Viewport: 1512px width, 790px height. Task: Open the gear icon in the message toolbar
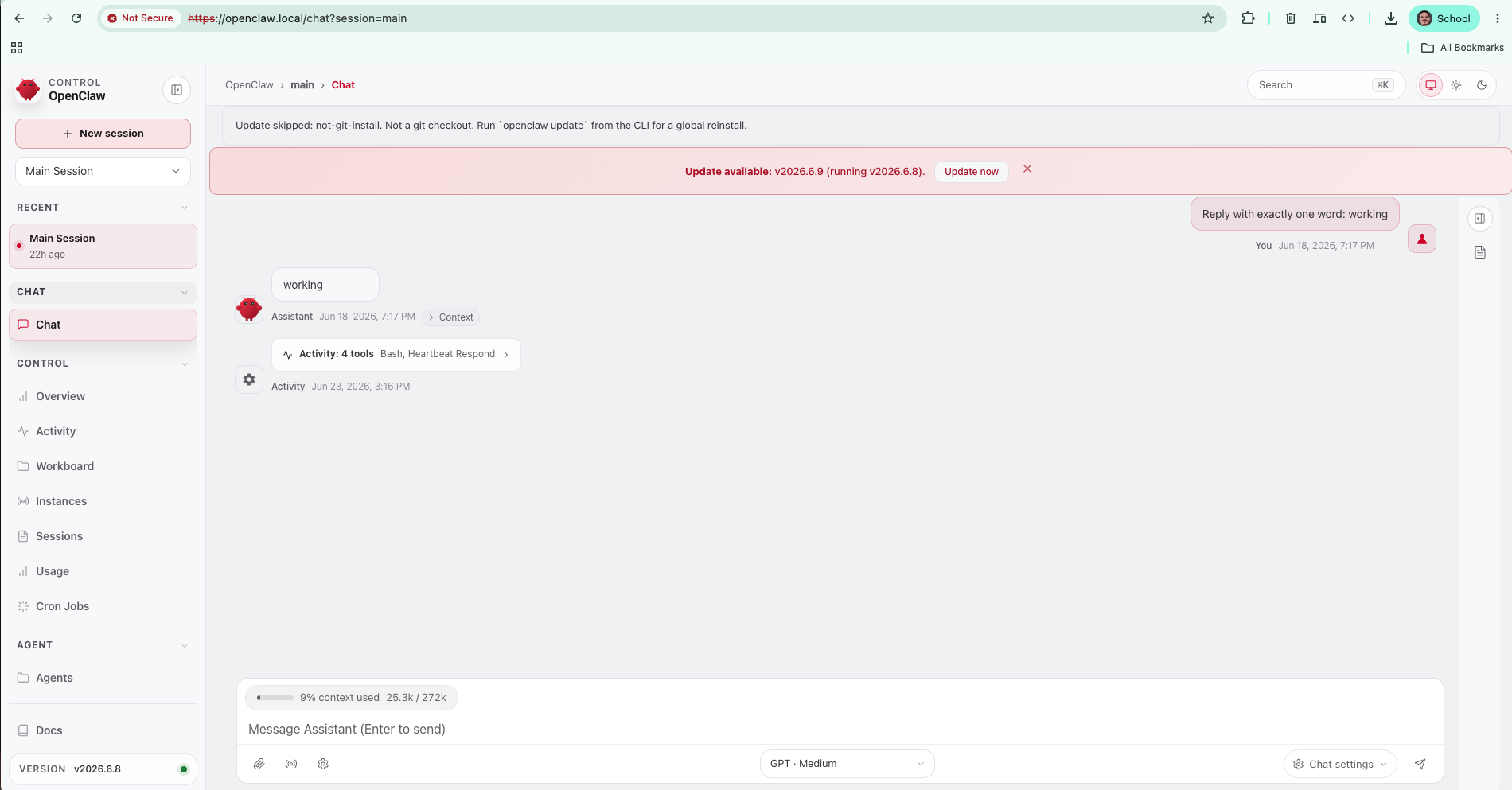tap(323, 764)
